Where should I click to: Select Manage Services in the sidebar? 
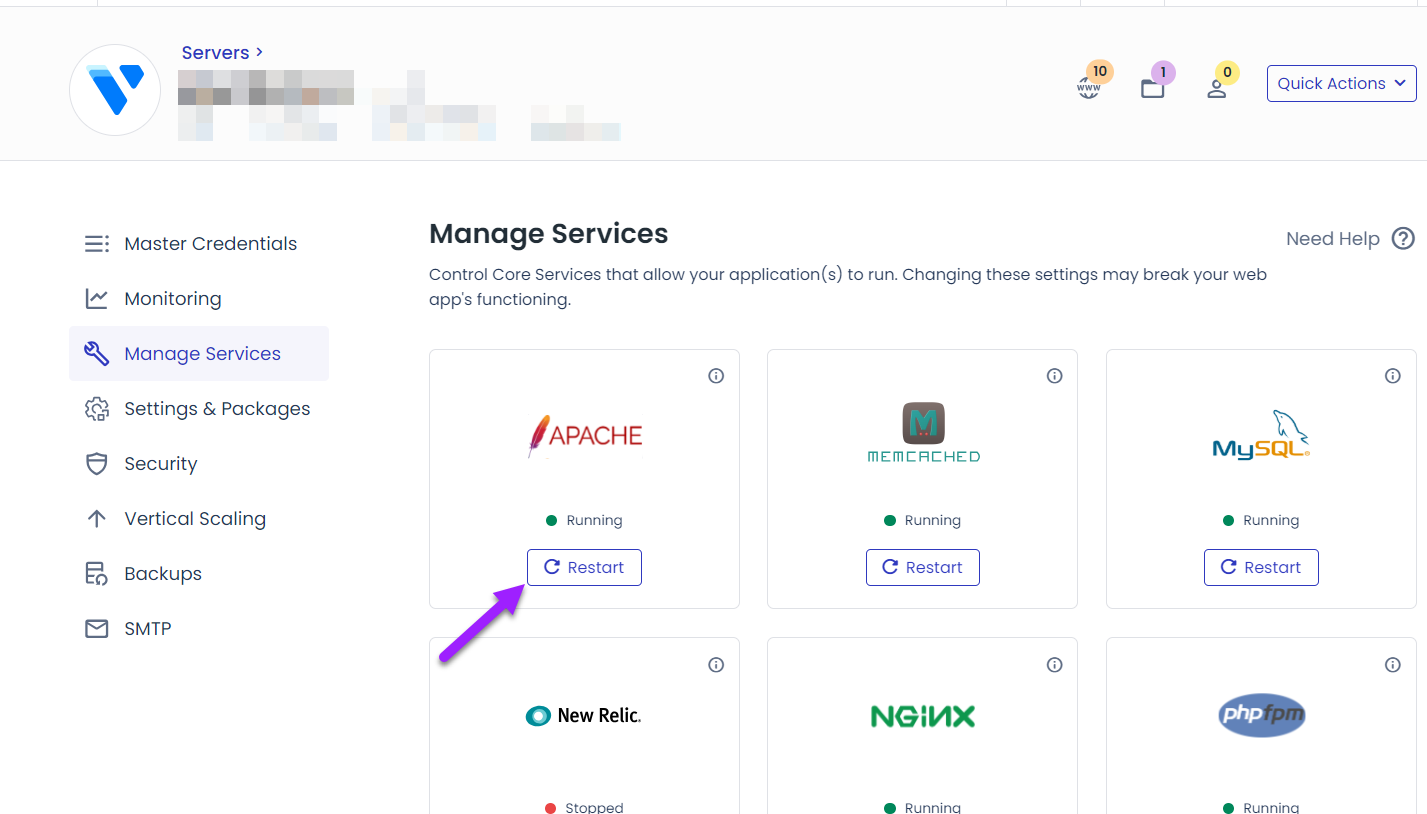[x=199, y=353]
